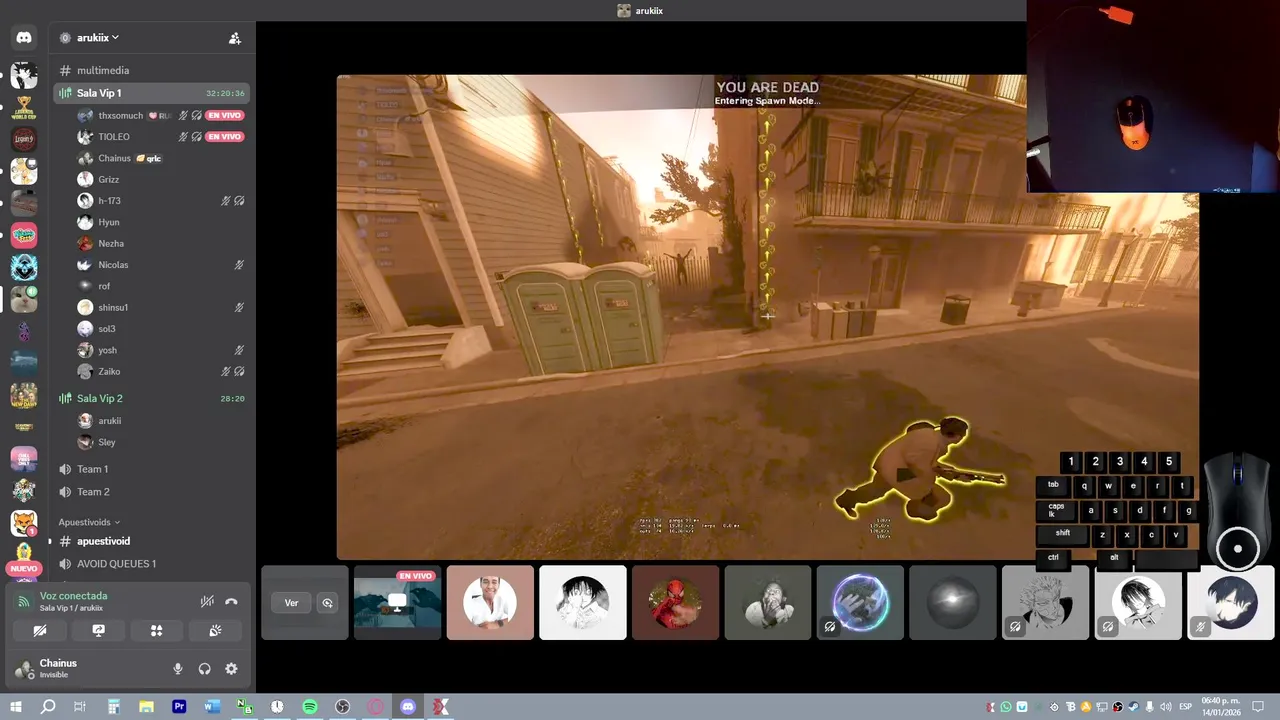
Task: Open File Explorer from the taskbar
Action: [146, 707]
